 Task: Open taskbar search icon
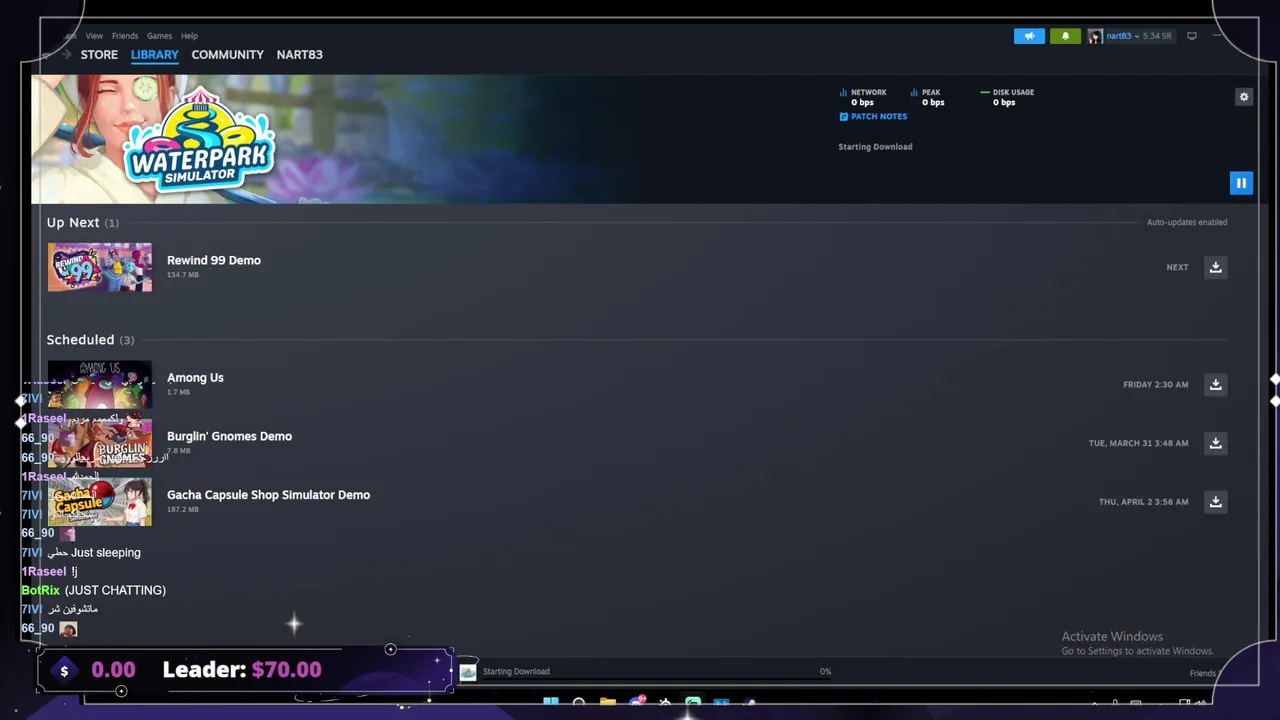pos(579,702)
